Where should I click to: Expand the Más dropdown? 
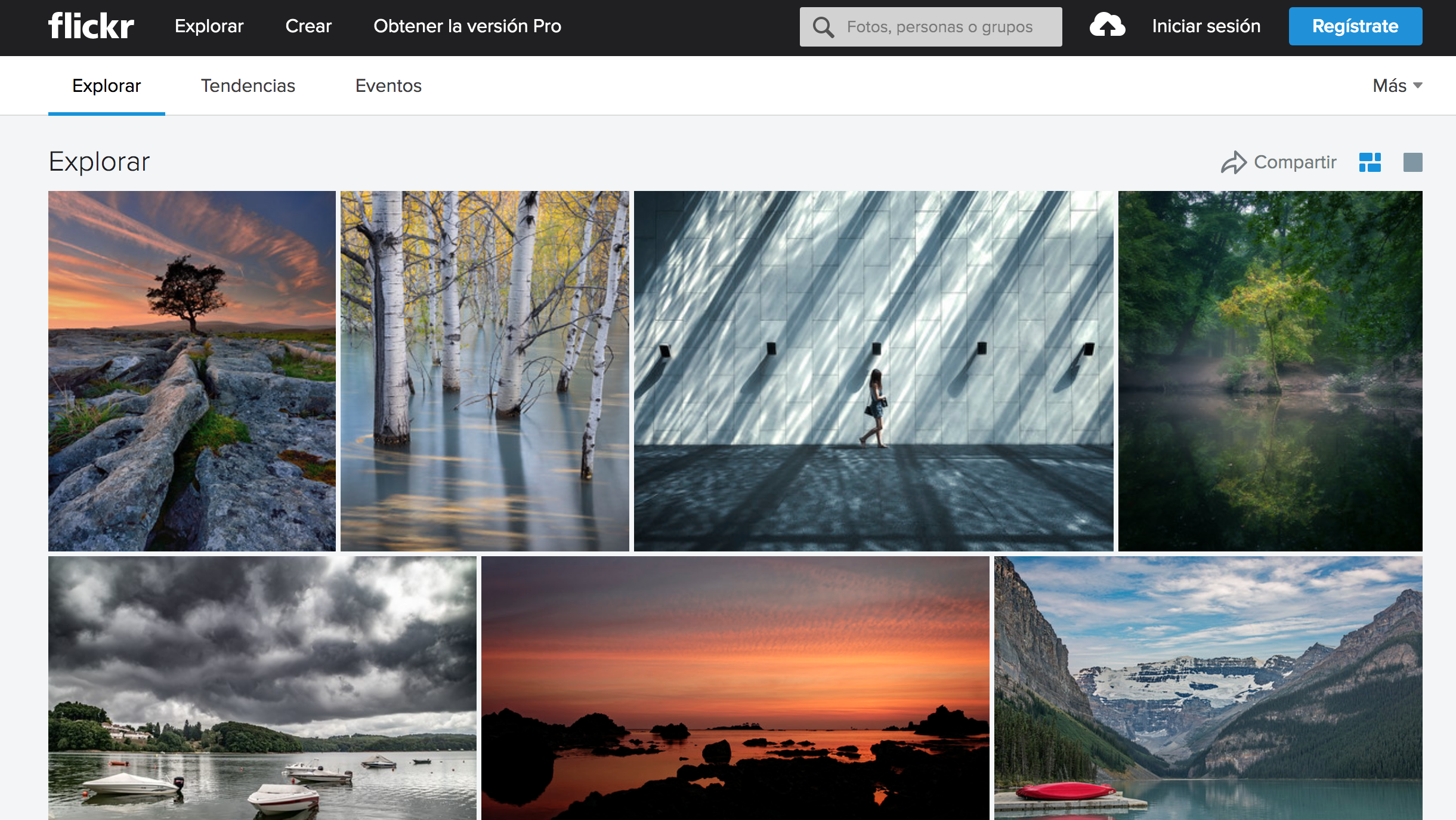point(1397,86)
